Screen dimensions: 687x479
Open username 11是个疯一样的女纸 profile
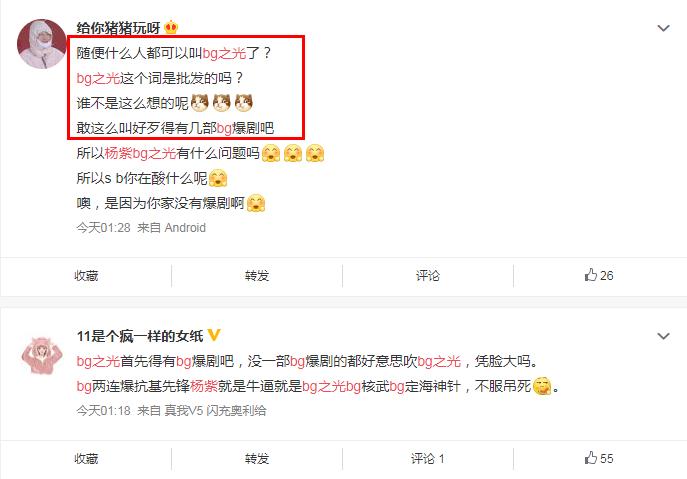[x=140, y=336]
